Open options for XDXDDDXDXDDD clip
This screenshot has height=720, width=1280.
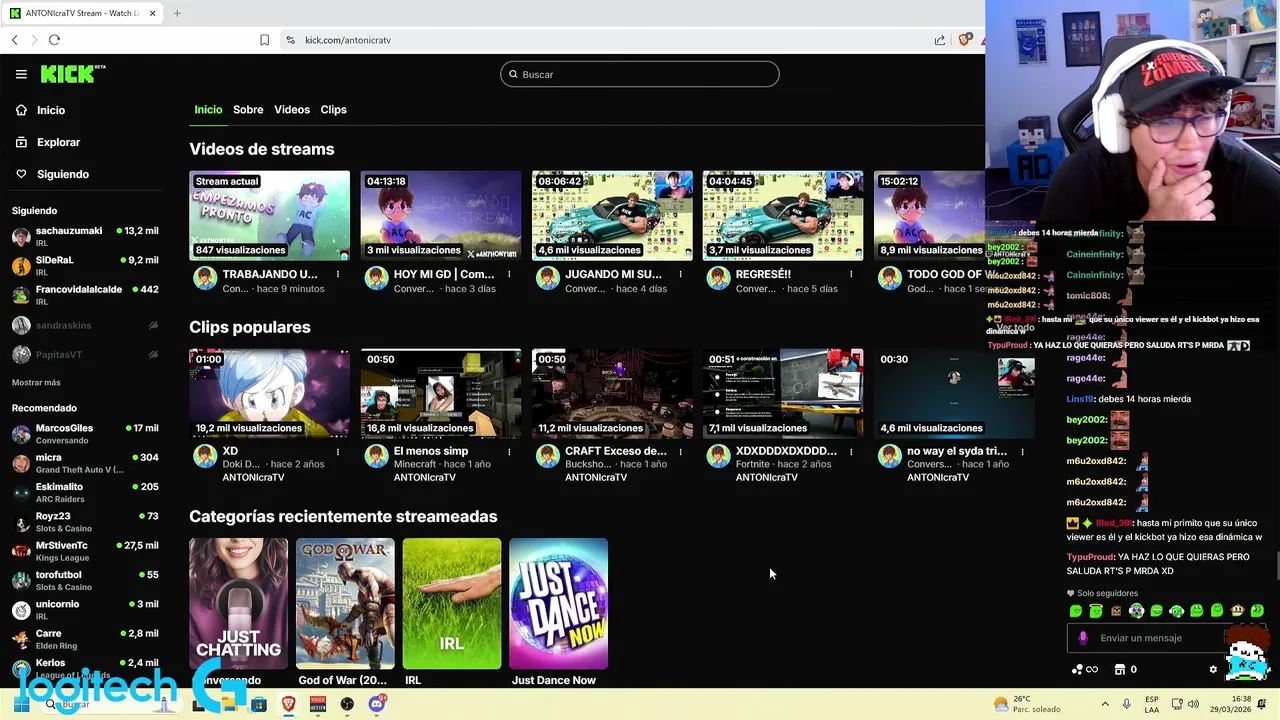[x=851, y=452]
